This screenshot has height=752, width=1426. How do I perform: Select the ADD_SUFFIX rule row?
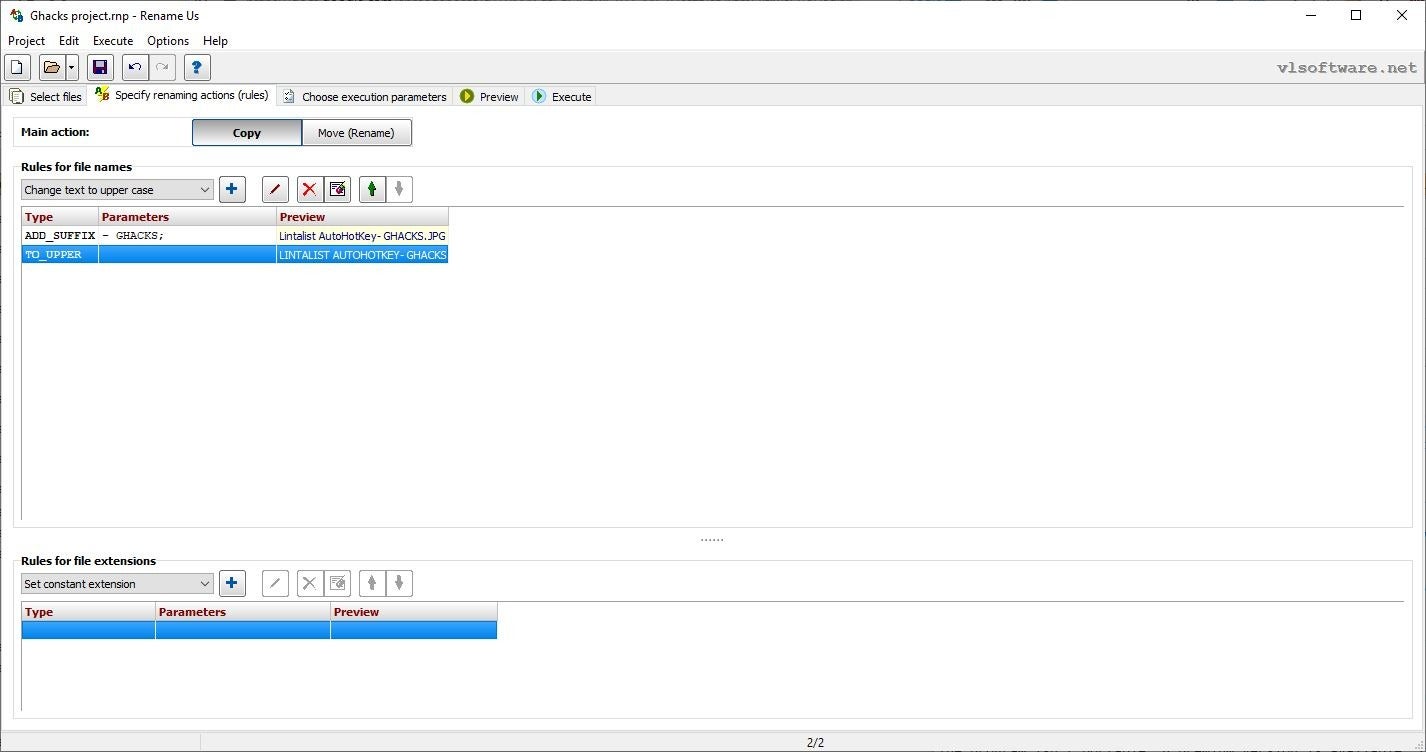point(60,236)
